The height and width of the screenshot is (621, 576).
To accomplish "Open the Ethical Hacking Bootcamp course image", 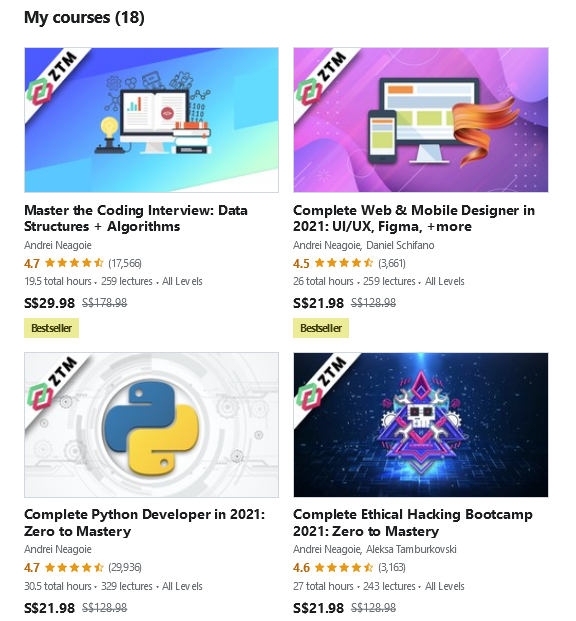I will coord(421,425).
